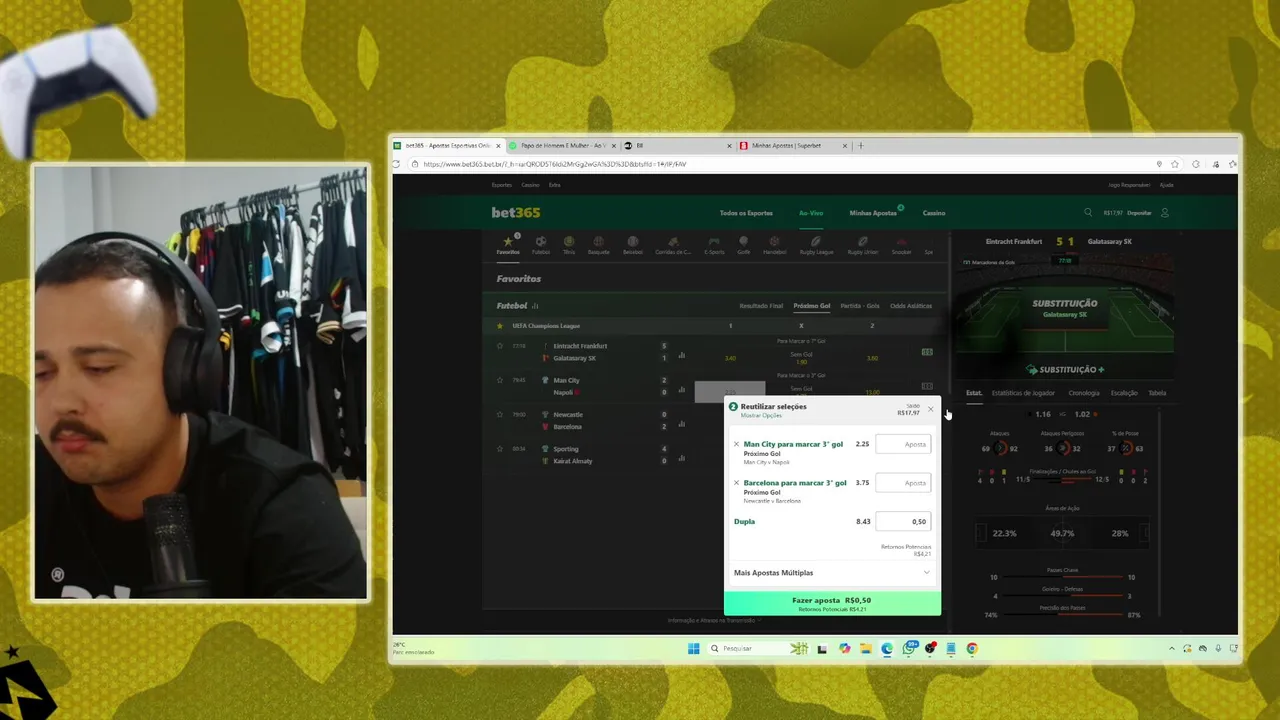Select Eintracht Frankfurt odds 3.40
Screen dimensions: 1280x720
(x=730, y=358)
